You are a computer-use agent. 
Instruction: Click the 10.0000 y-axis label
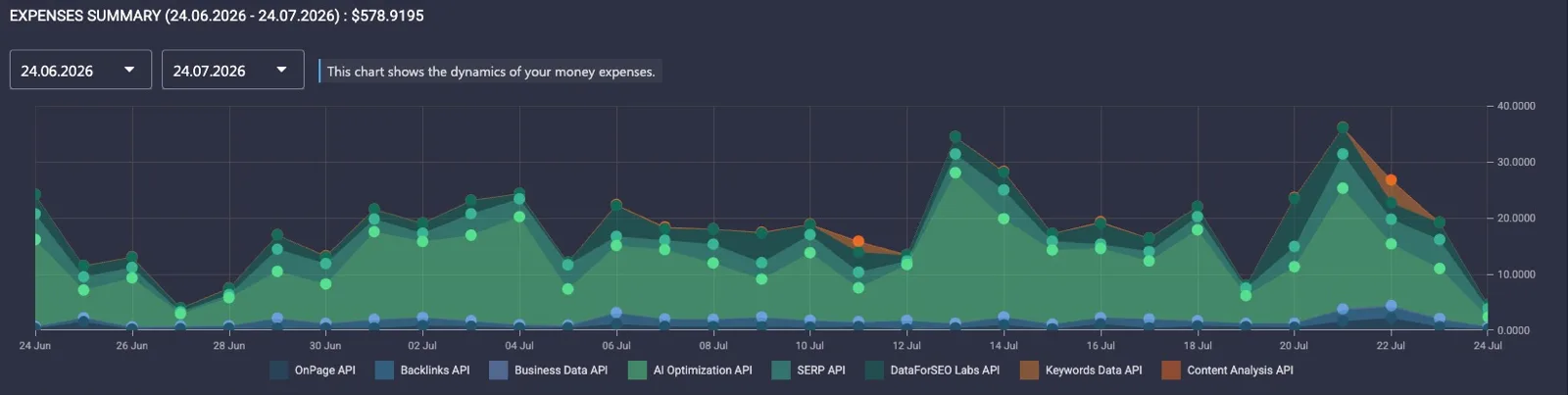[1516, 274]
